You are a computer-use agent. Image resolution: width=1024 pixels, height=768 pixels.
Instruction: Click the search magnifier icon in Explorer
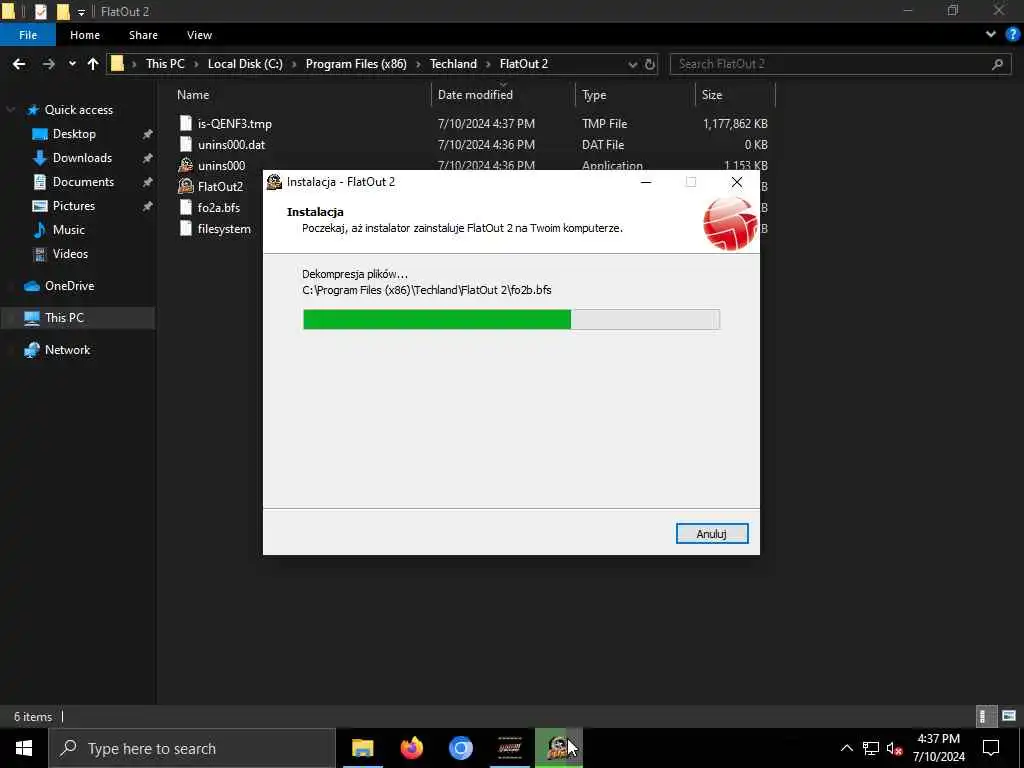(x=997, y=64)
